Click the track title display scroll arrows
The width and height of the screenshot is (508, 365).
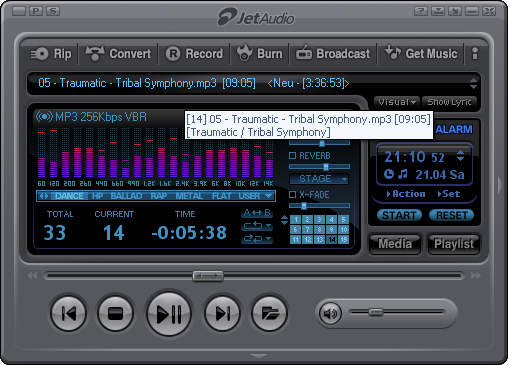tap(473, 83)
